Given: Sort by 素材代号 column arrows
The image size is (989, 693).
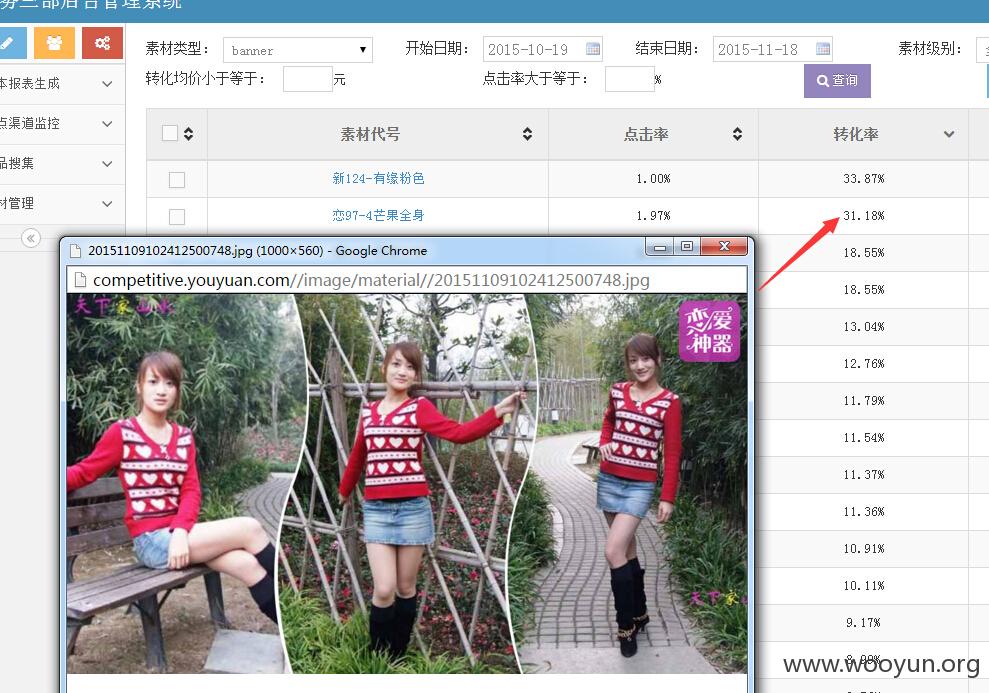Looking at the screenshot, I should (x=527, y=134).
